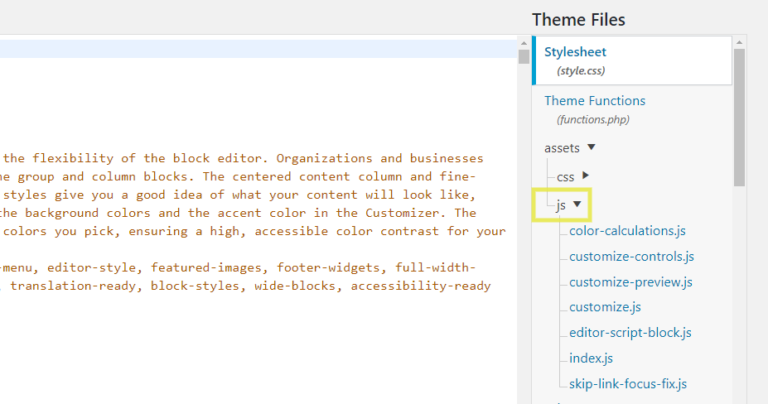Click the code editor scrollbar up arrow

[524, 43]
